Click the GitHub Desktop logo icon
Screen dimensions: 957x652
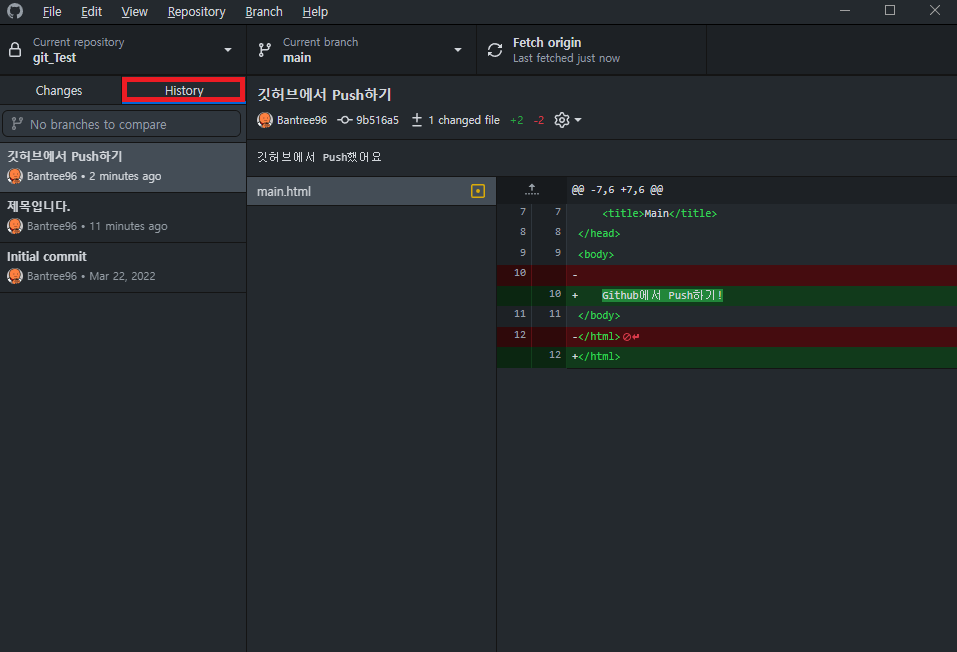coord(15,11)
